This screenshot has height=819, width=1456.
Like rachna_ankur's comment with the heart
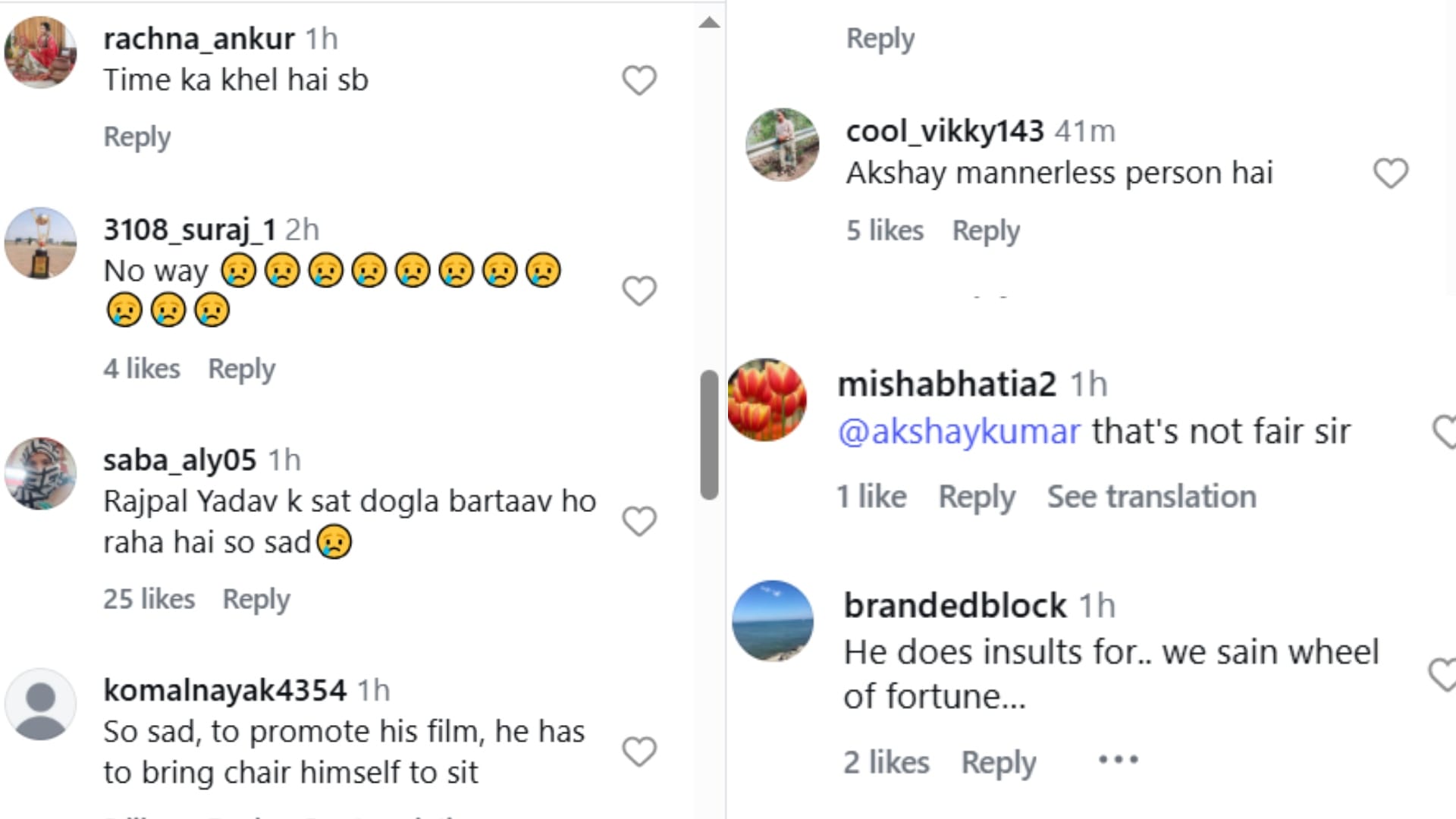(639, 80)
